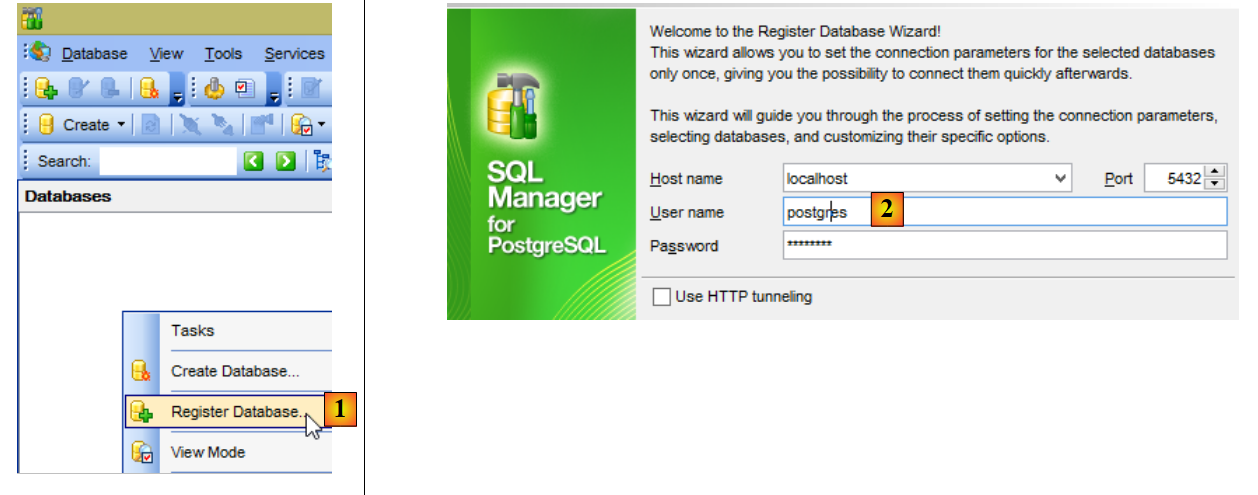Open the Database menu

[x=94, y=54]
